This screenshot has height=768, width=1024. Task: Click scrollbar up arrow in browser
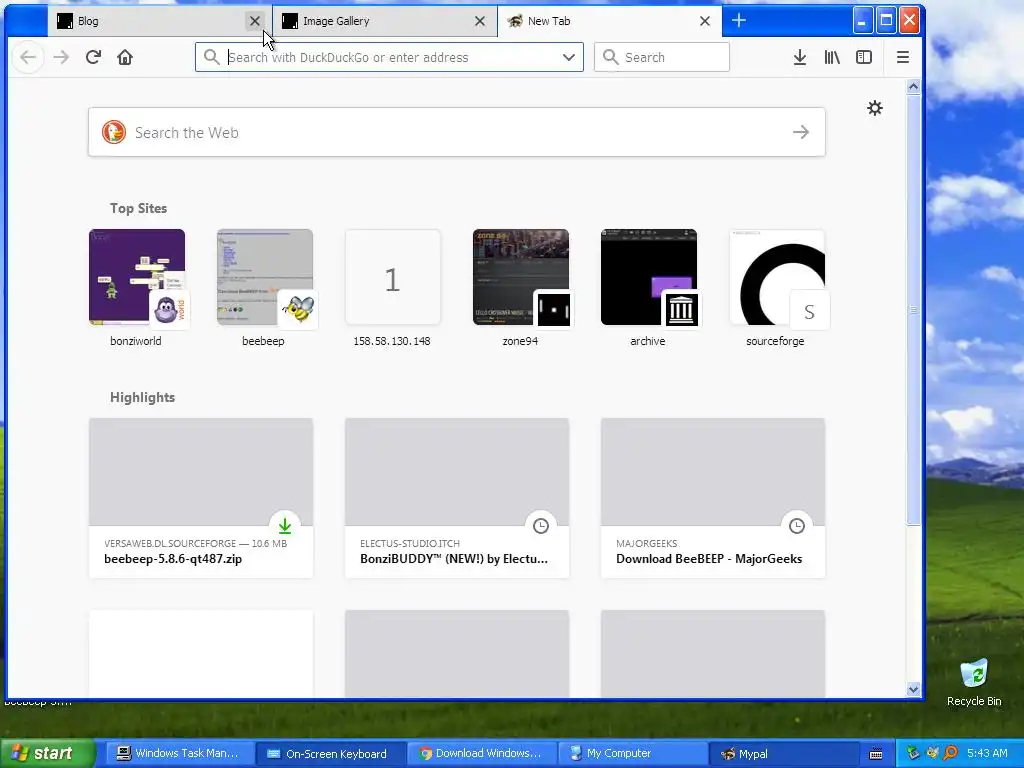tap(913, 86)
